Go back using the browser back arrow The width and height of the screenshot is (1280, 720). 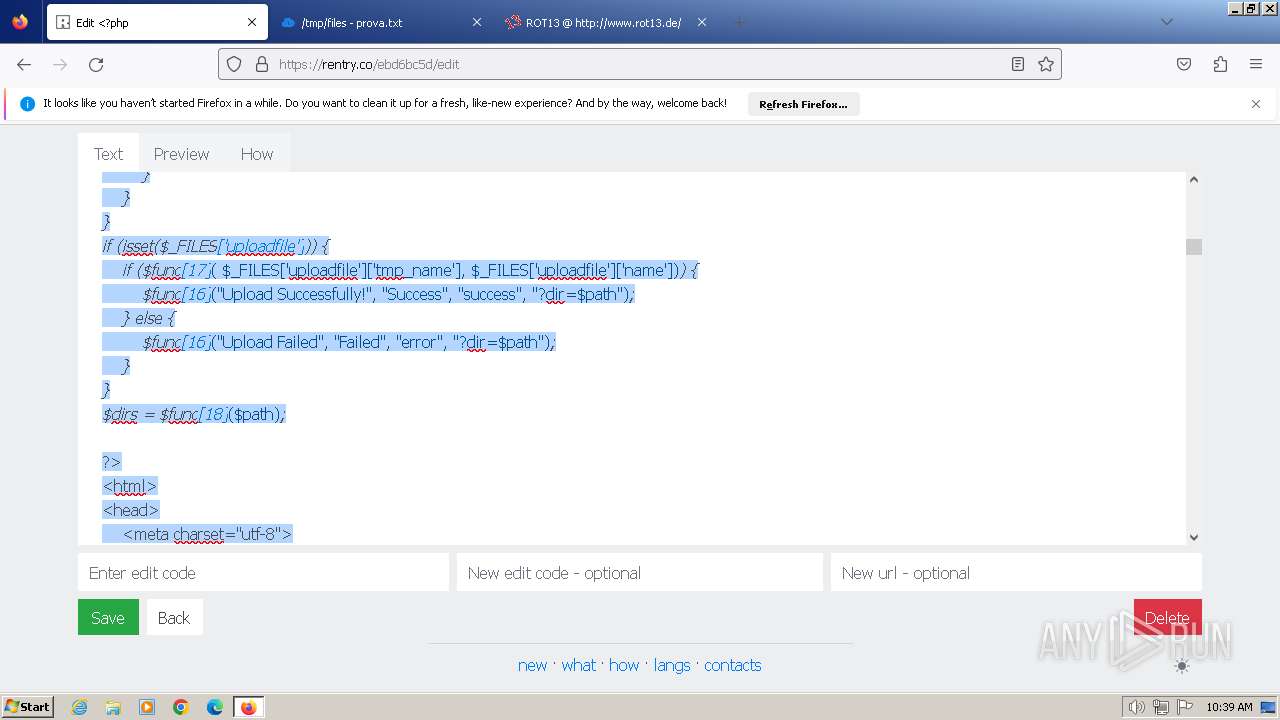pyautogui.click(x=24, y=64)
